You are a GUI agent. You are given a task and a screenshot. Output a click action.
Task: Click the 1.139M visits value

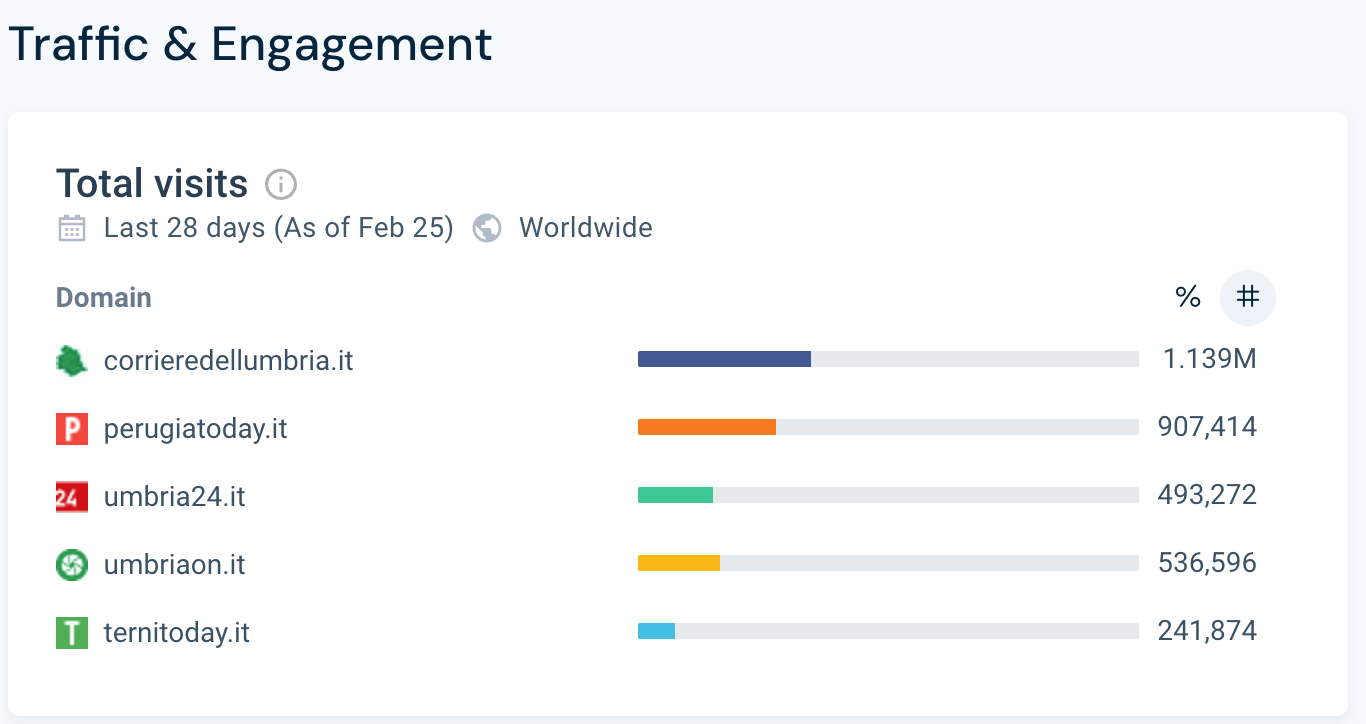pyautogui.click(x=1210, y=359)
